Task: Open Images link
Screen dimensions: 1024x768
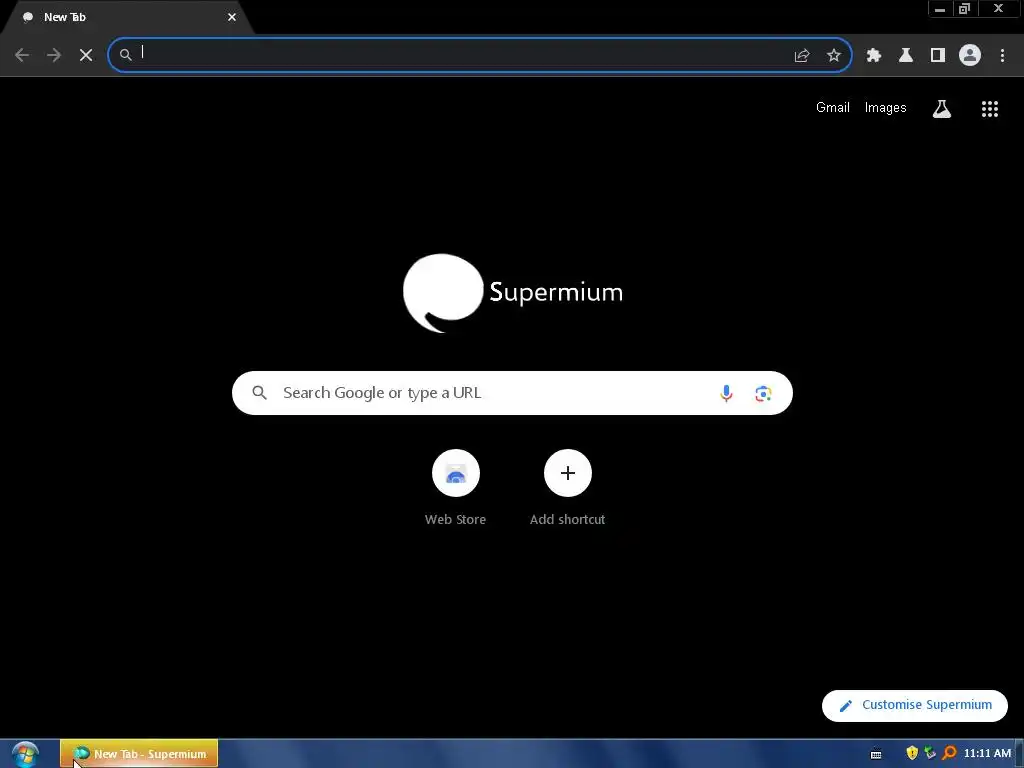Action: click(x=886, y=108)
